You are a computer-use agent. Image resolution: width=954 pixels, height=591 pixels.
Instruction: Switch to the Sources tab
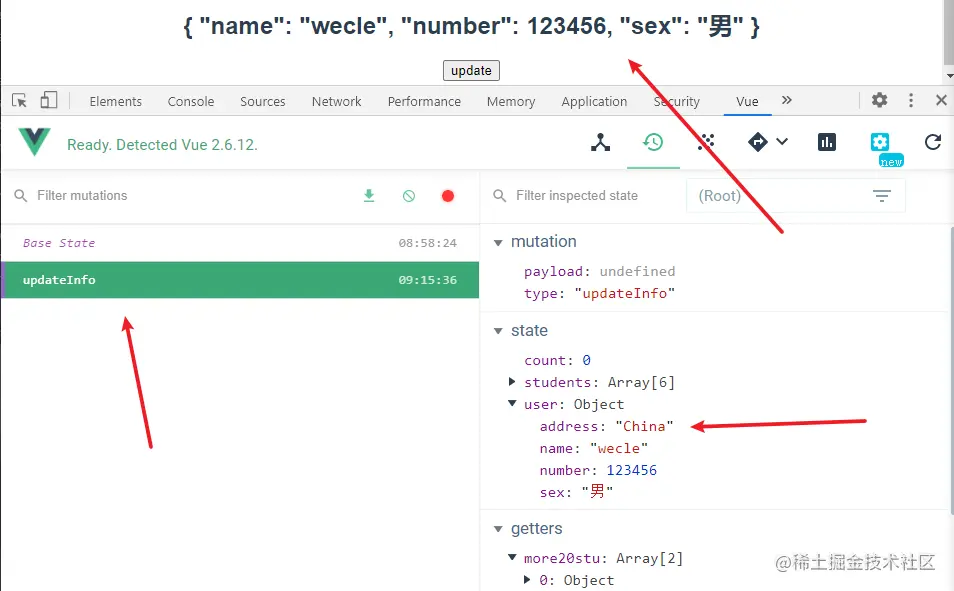click(262, 101)
